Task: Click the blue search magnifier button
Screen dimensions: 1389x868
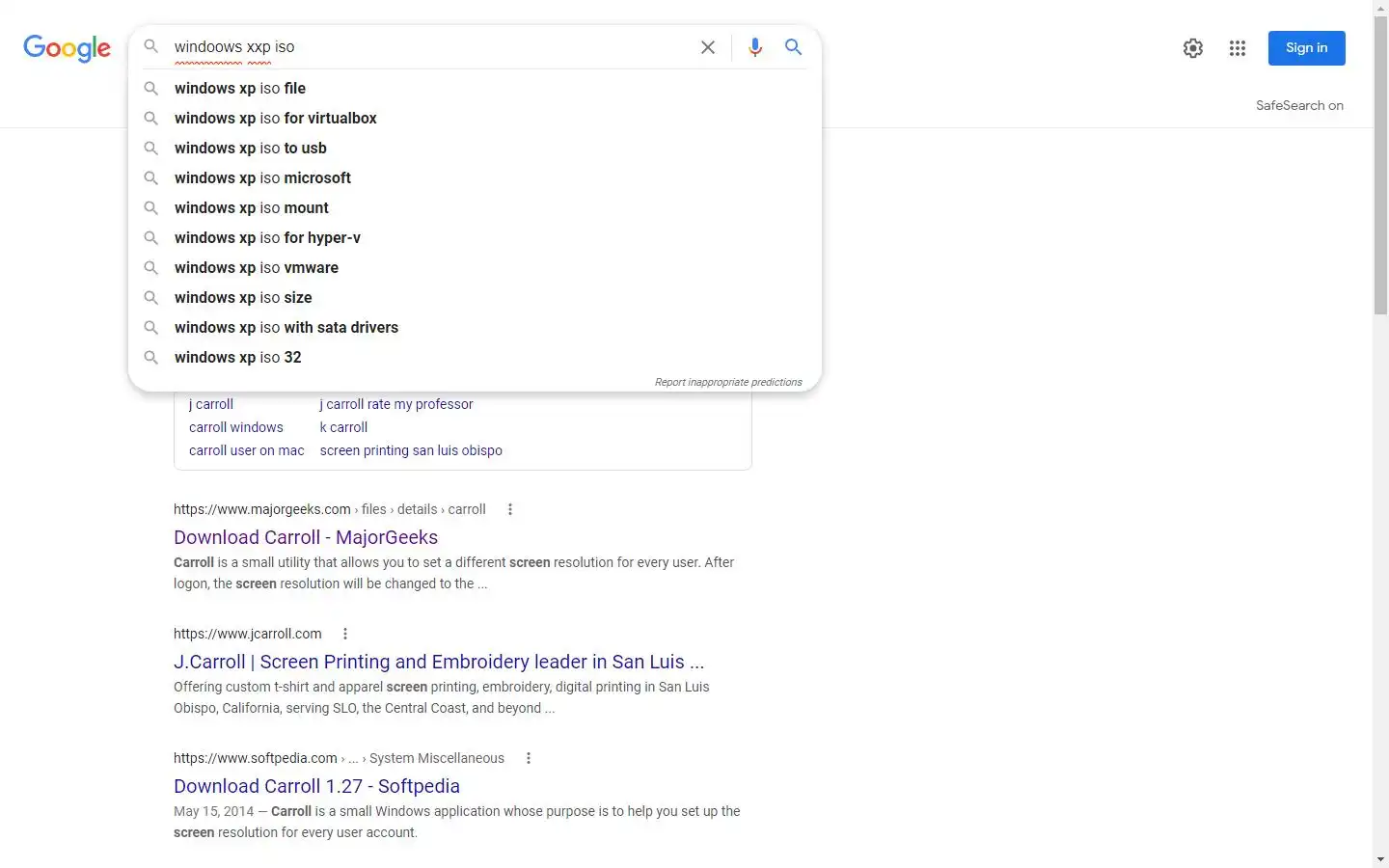Action: coord(793,47)
